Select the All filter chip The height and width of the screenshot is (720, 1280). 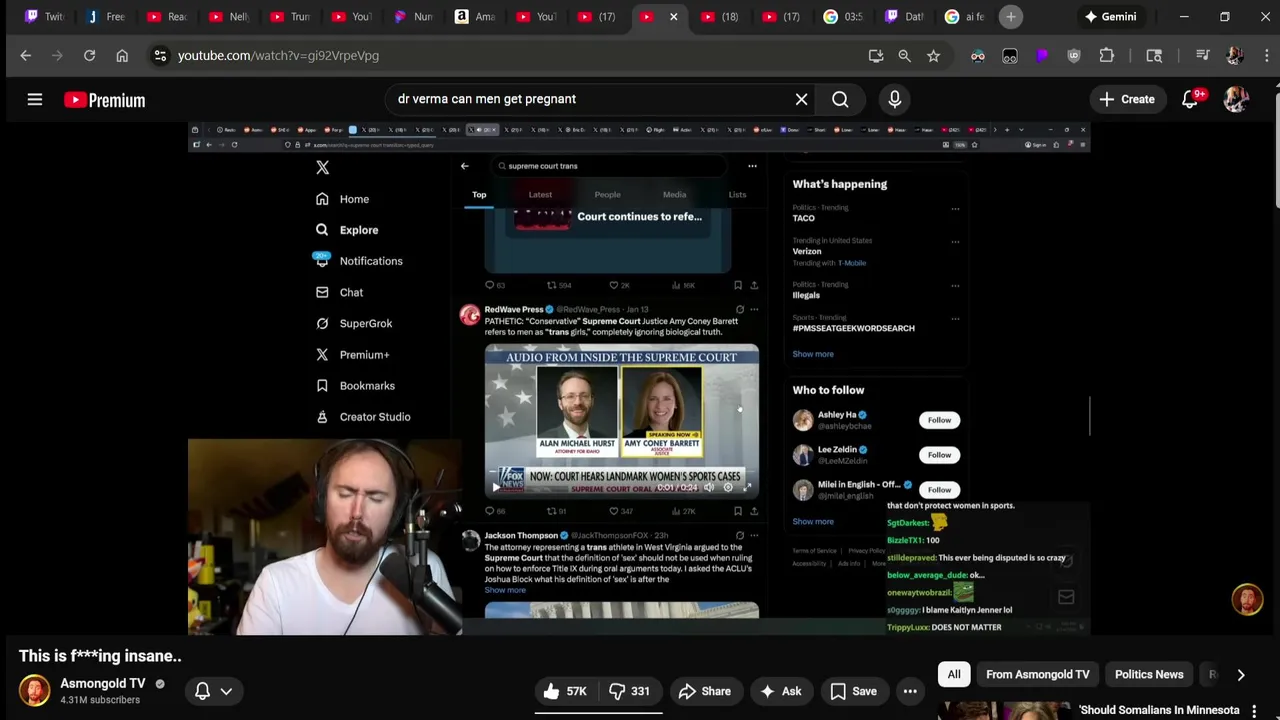954,675
